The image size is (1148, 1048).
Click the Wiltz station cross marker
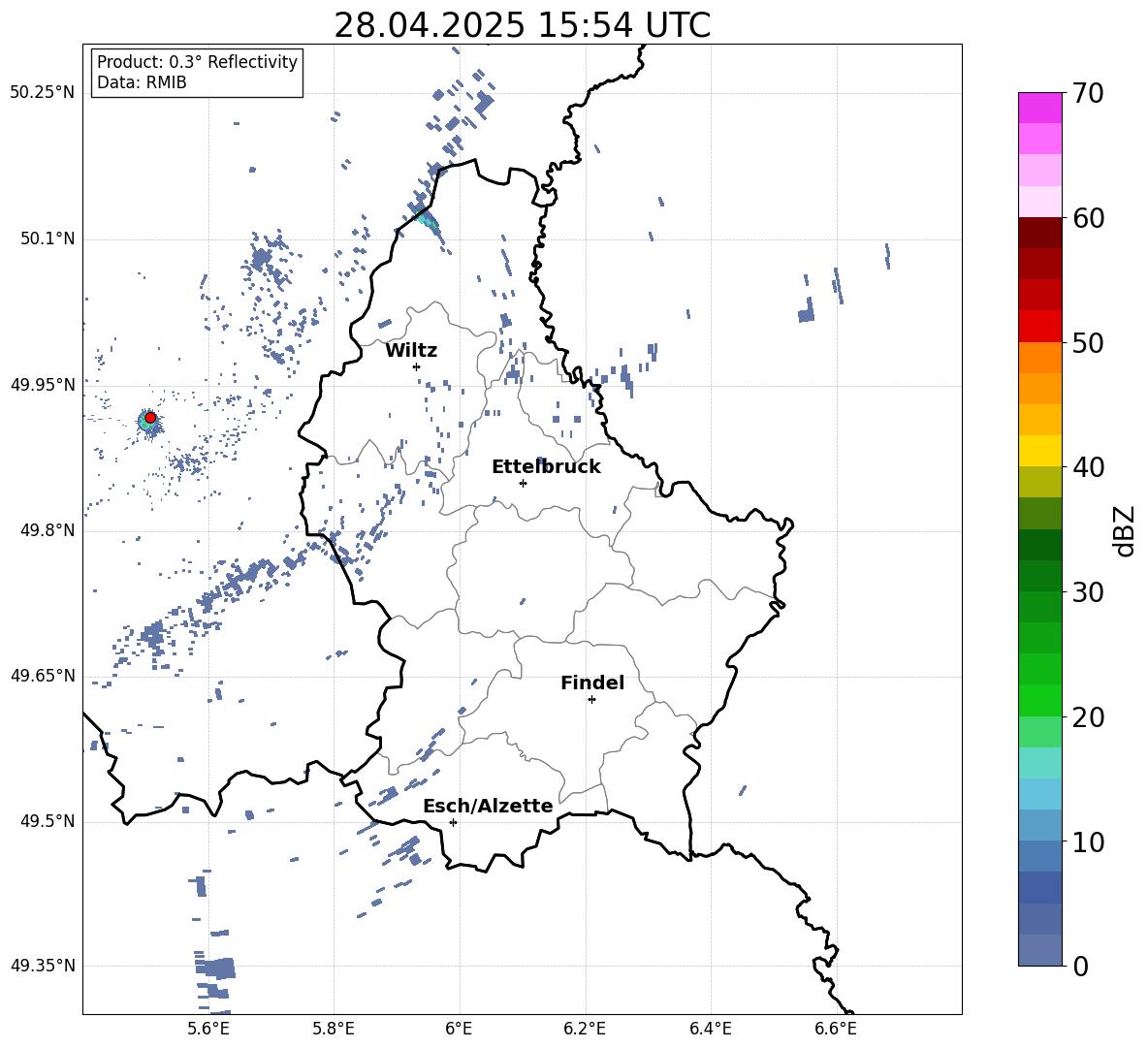tap(417, 366)
